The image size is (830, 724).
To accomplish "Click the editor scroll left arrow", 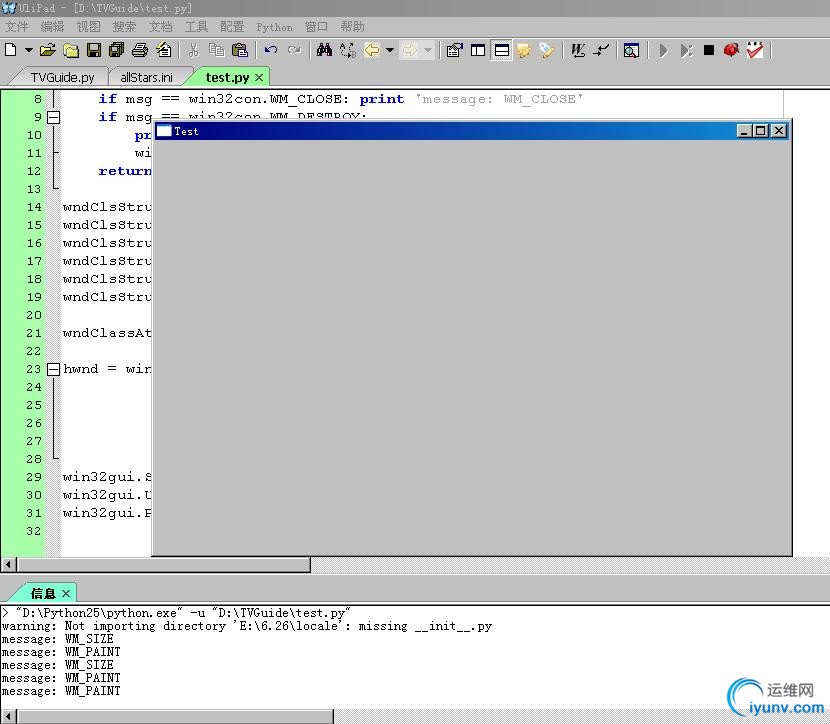I will pos(8,565).
